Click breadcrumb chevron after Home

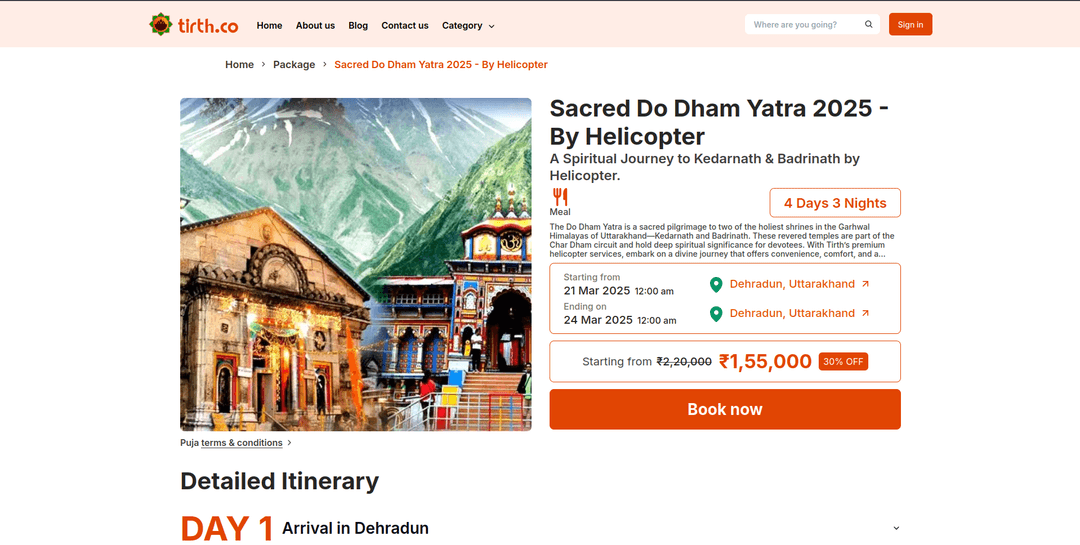[264, 65]
